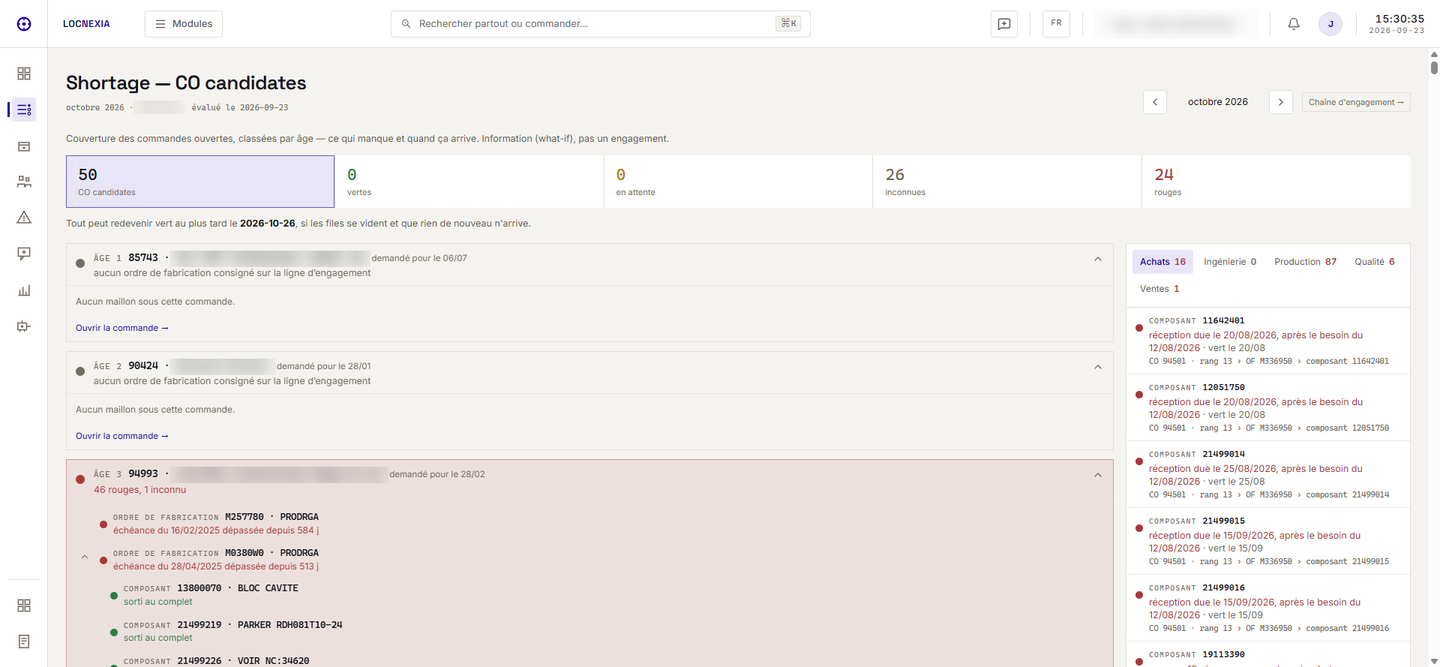The width and height of the screenshot is (1440, 667).
Task: Click the LOCNEXIA crosshair logo icon
Action: (24, 24)
